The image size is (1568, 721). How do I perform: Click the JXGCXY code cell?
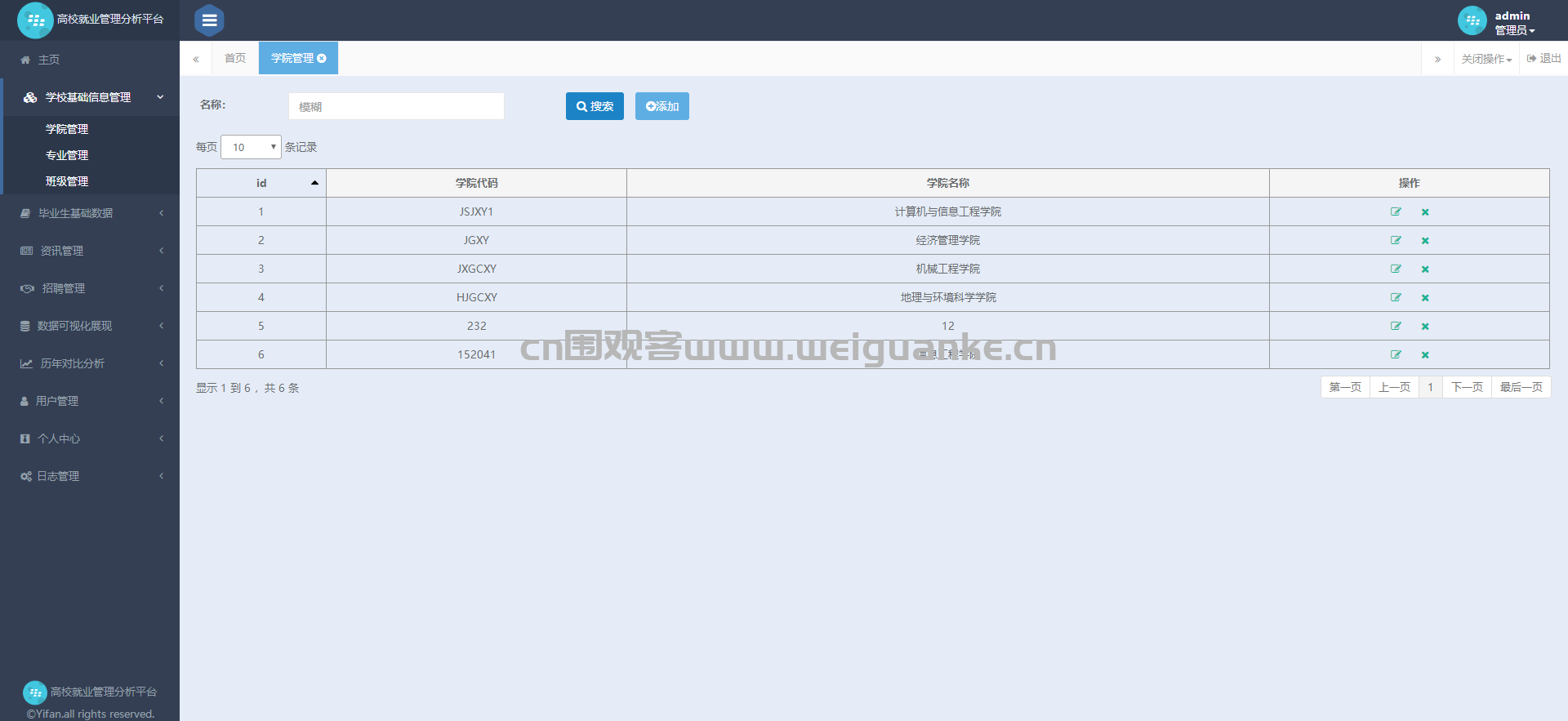tap(476, 269)
